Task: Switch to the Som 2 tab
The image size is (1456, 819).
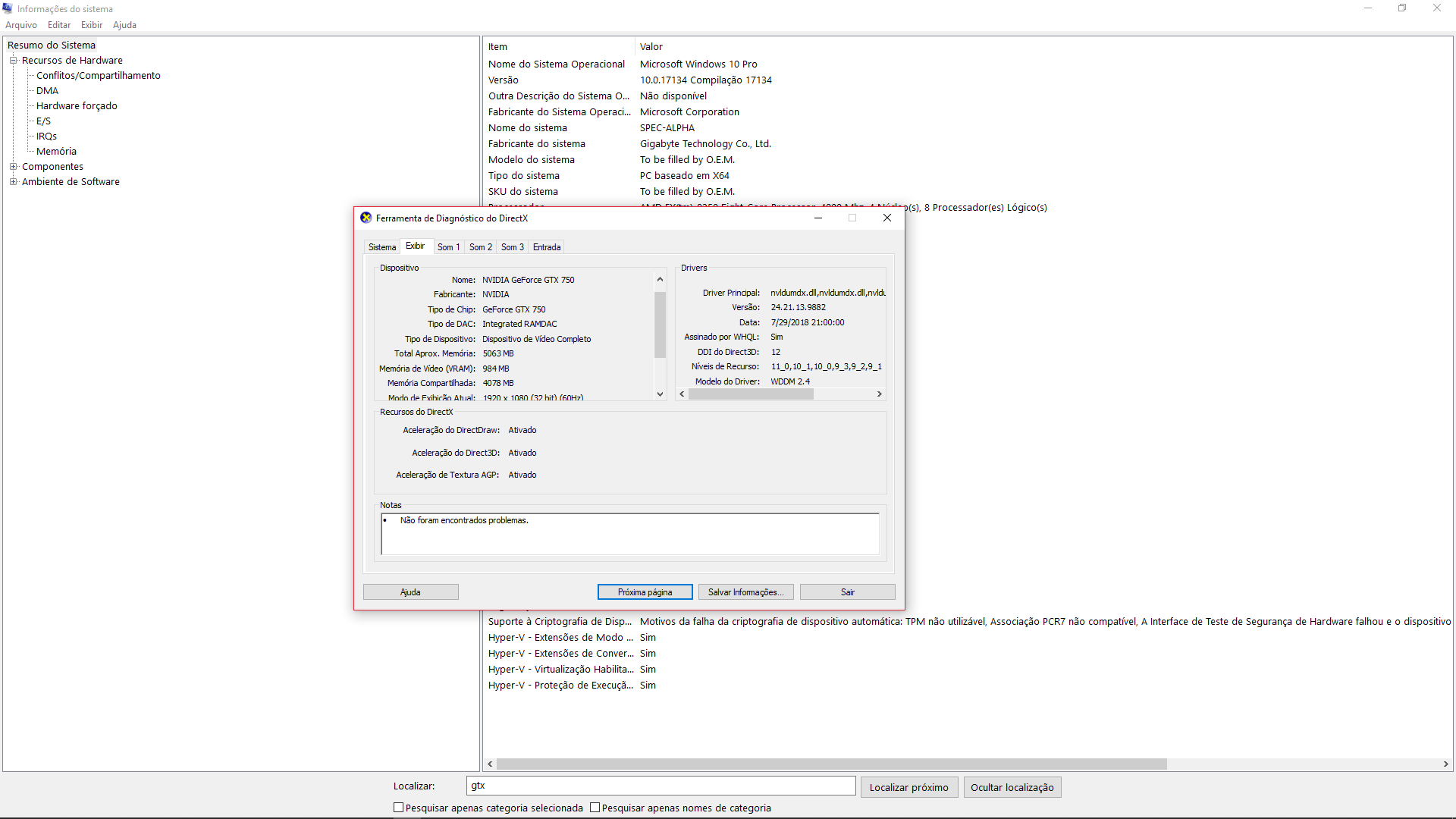Action: [480, 247]
